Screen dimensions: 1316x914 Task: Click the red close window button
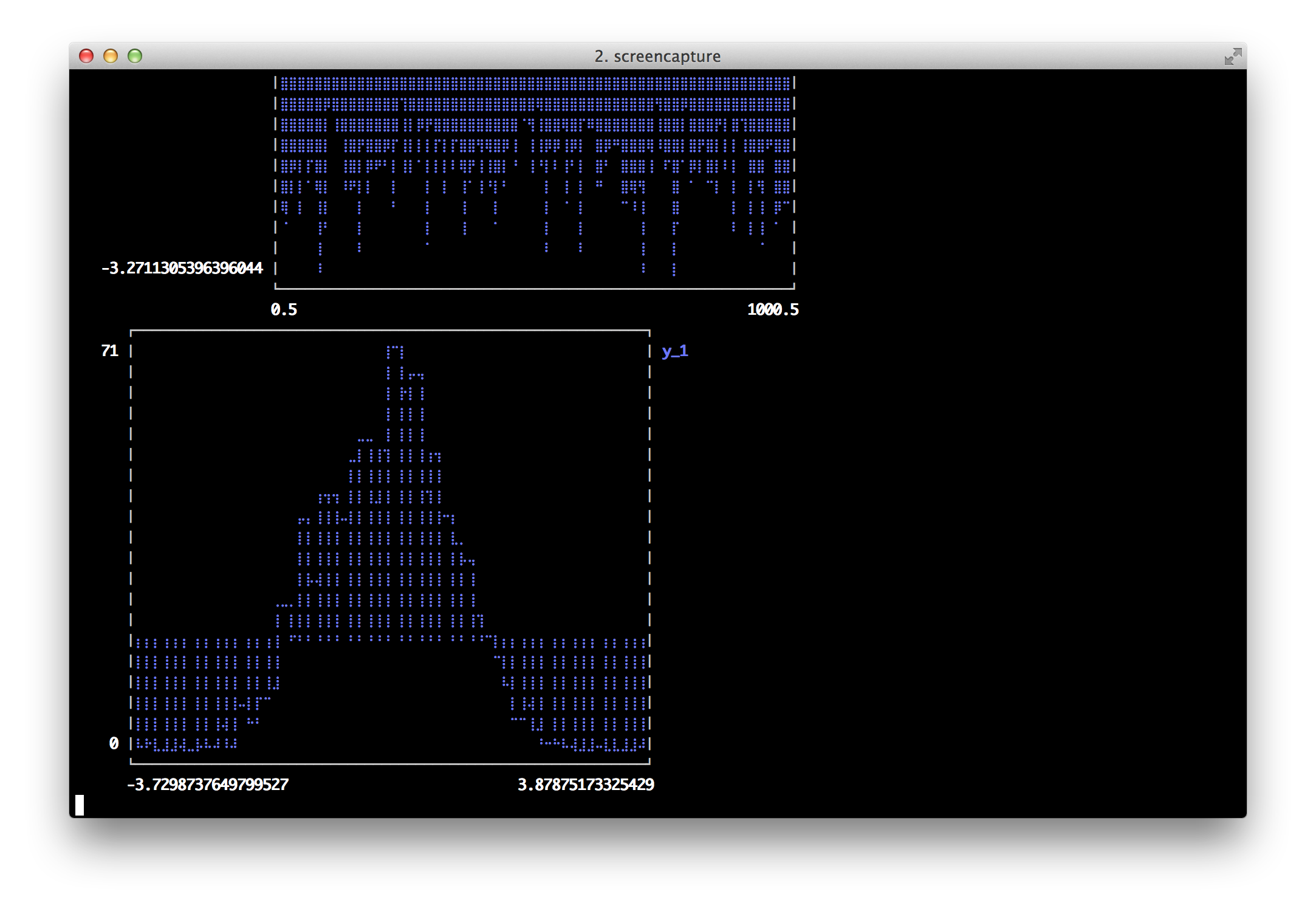coord(86,56)
